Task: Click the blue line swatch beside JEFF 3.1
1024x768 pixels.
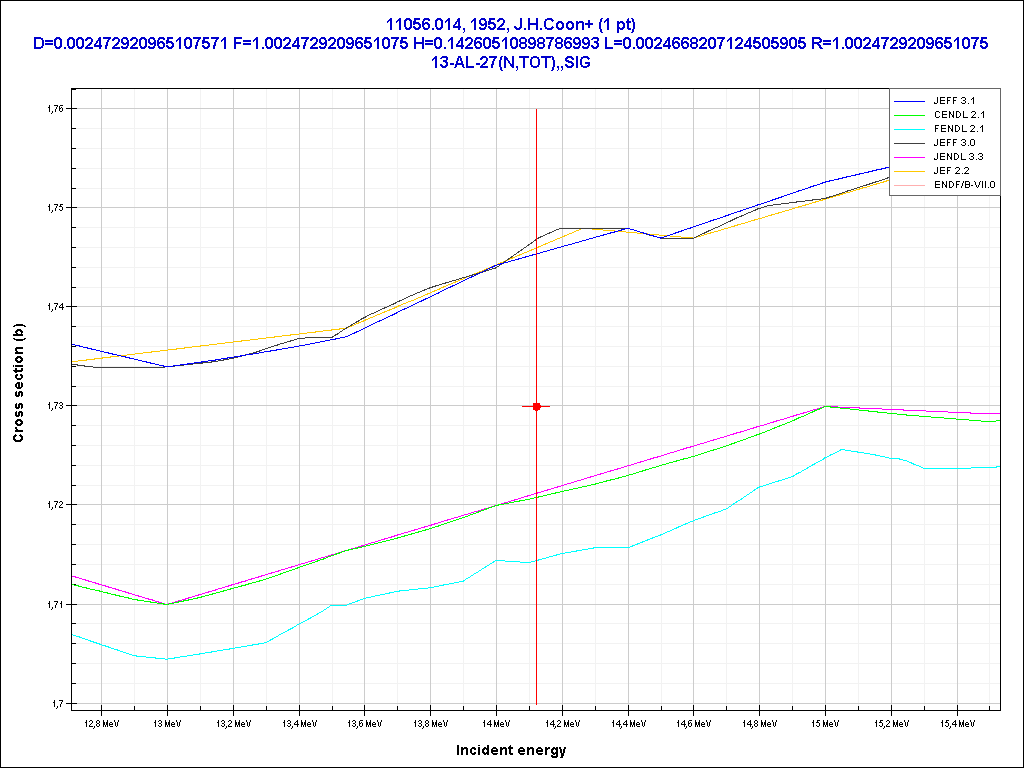Action: click(x=909, y=101)
